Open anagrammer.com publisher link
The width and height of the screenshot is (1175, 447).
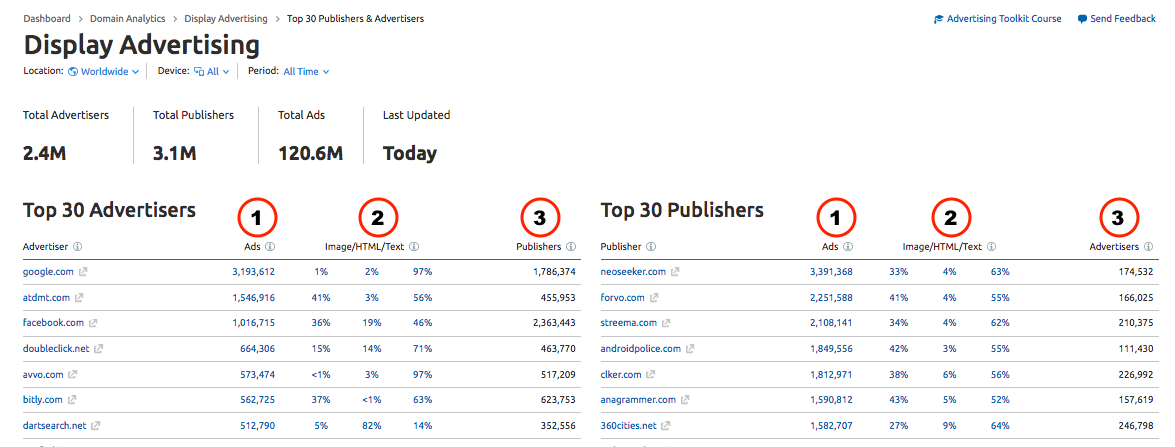(638, 400)
